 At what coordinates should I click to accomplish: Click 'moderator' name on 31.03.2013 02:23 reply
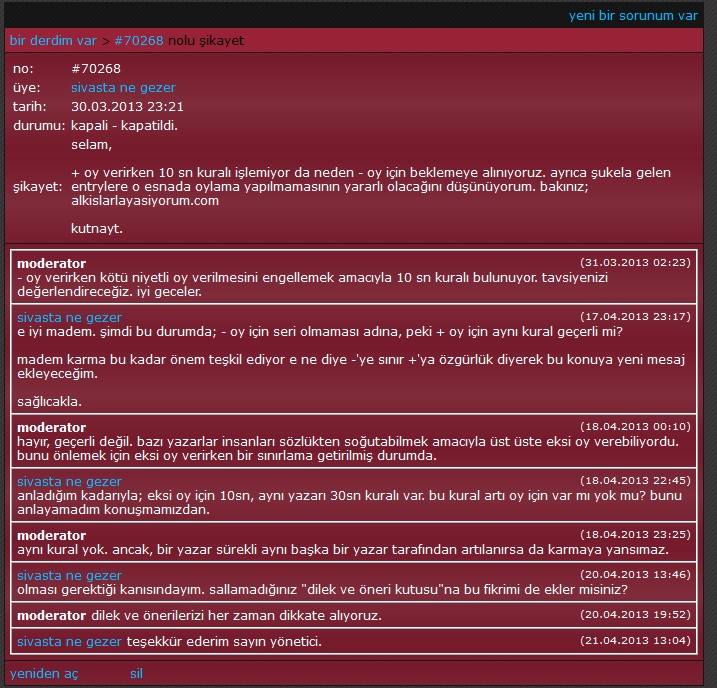point(52,263)
